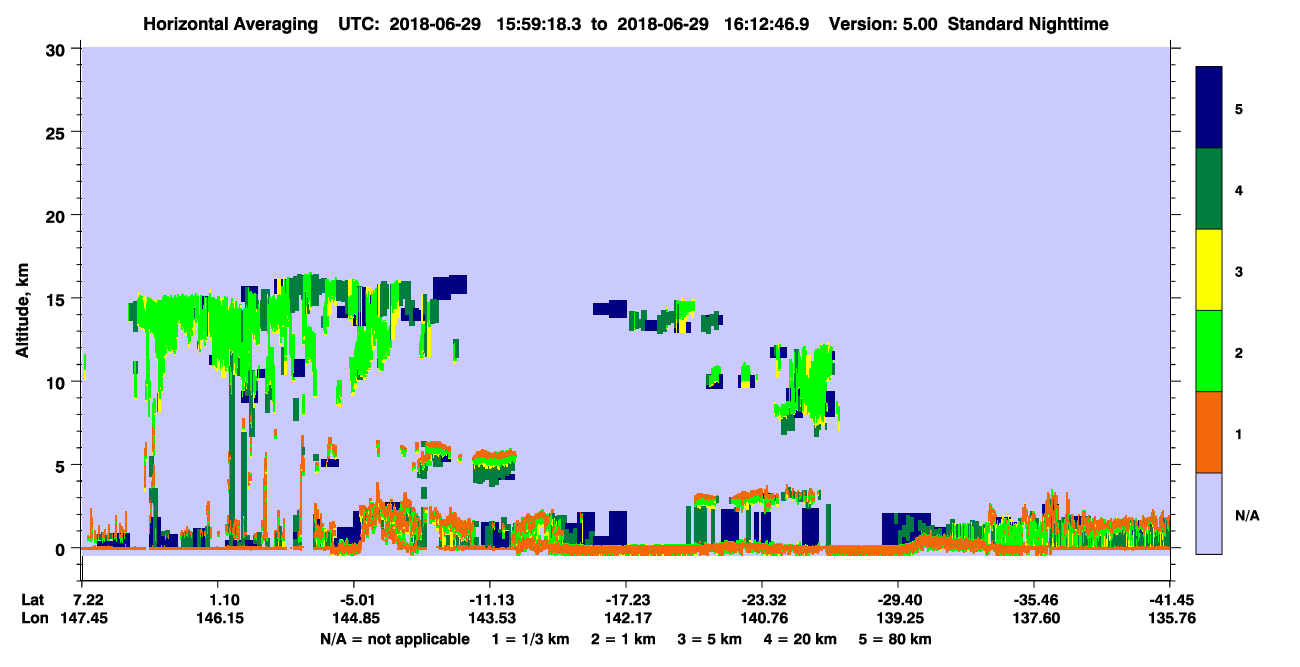Click the colorbar label 4
The image size is (1300, 667).
pyautogui.click(x=1239, y=189)
